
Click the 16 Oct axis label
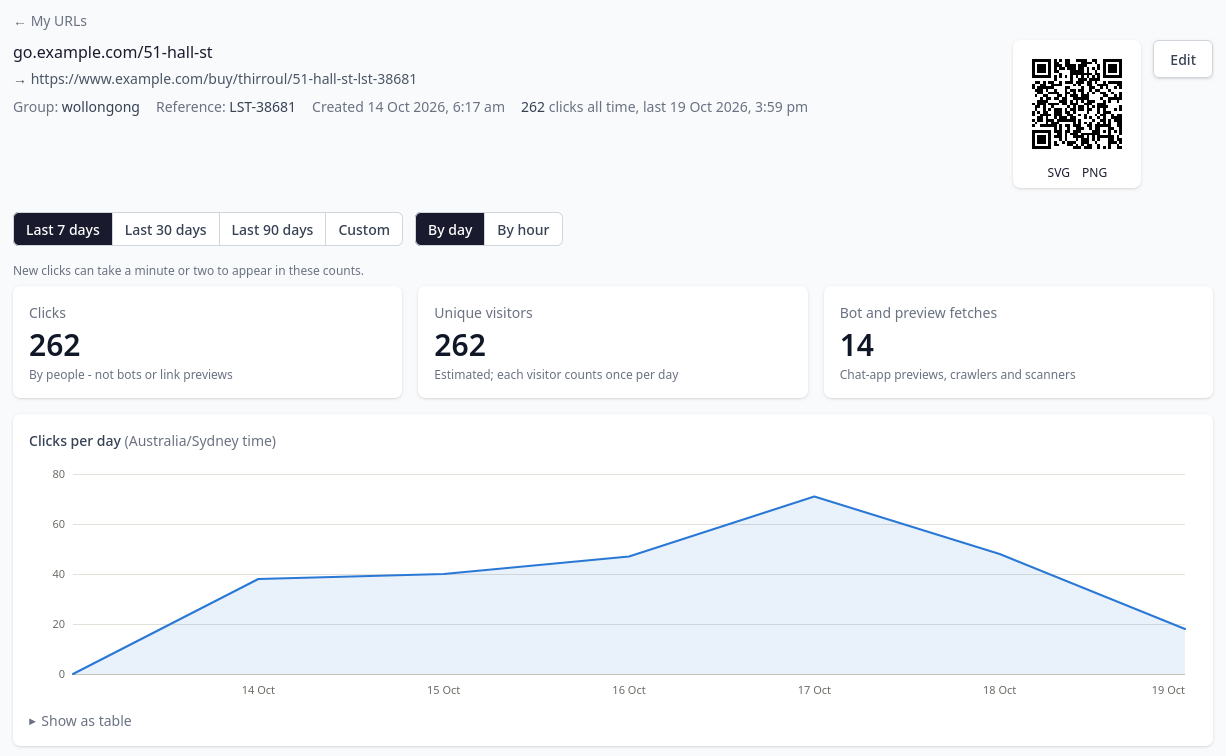point(629,690)
